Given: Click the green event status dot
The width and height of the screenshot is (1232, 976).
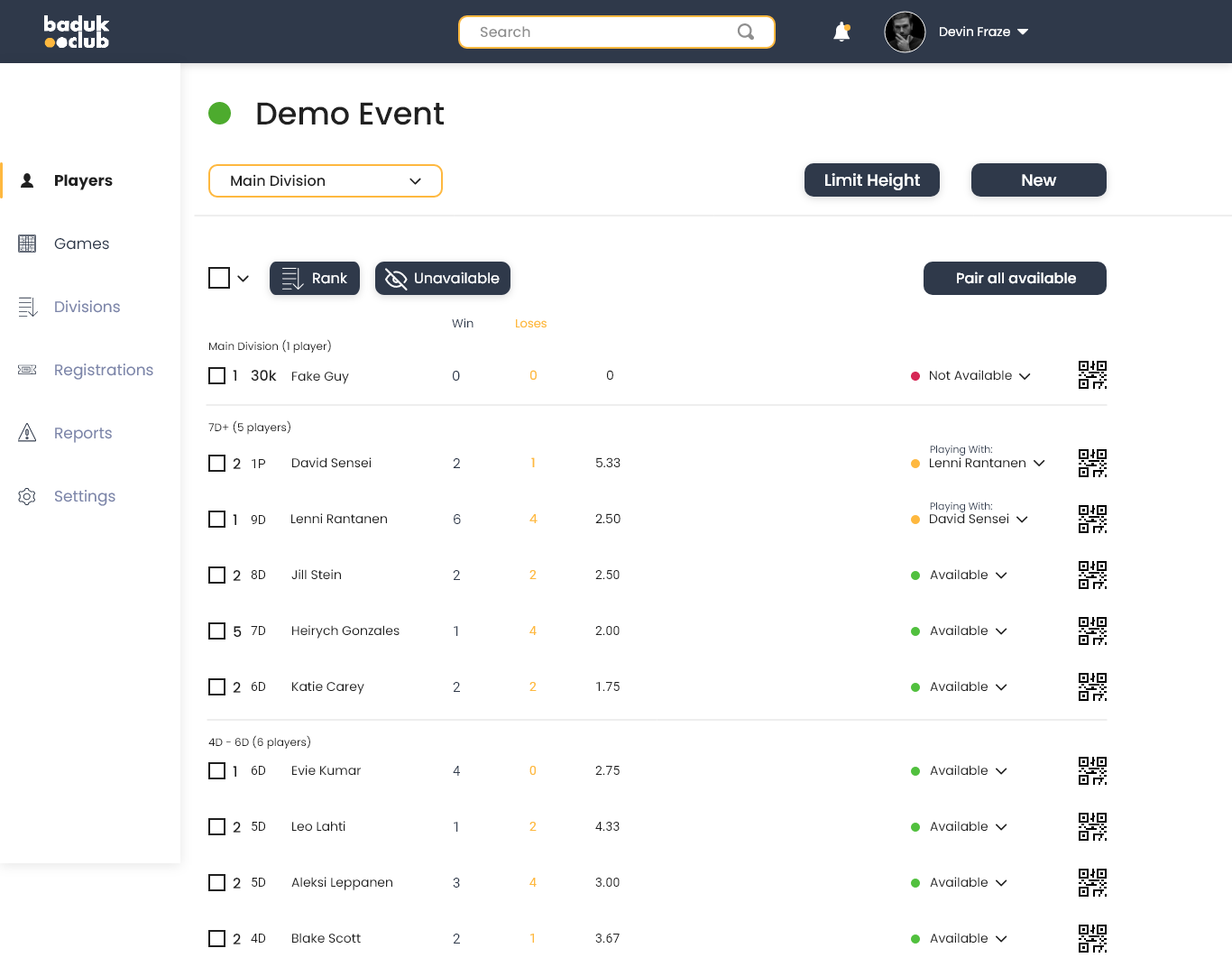Looking at the screenshot, I should (220, 114).
